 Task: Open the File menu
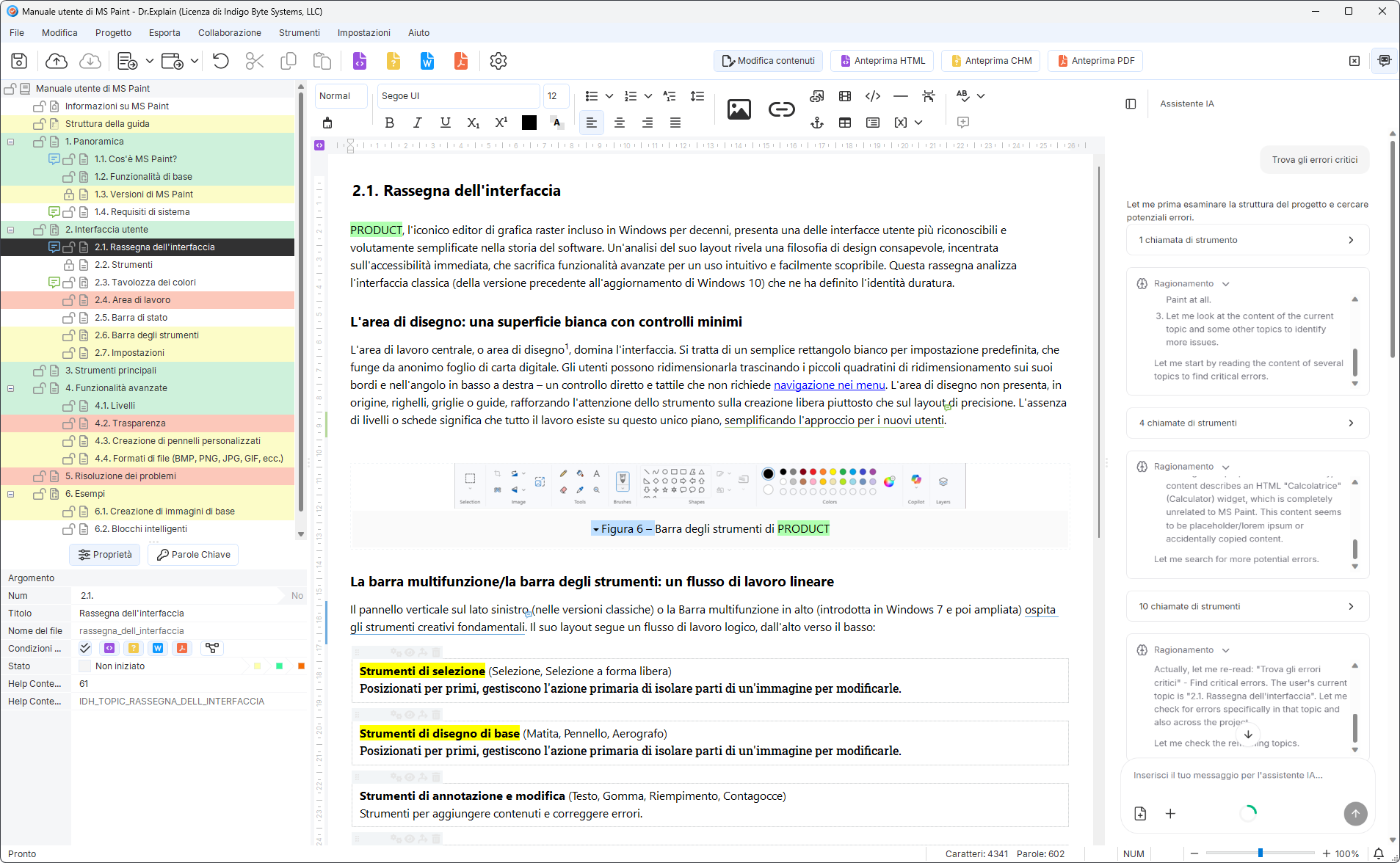click(x=17, y=33)
